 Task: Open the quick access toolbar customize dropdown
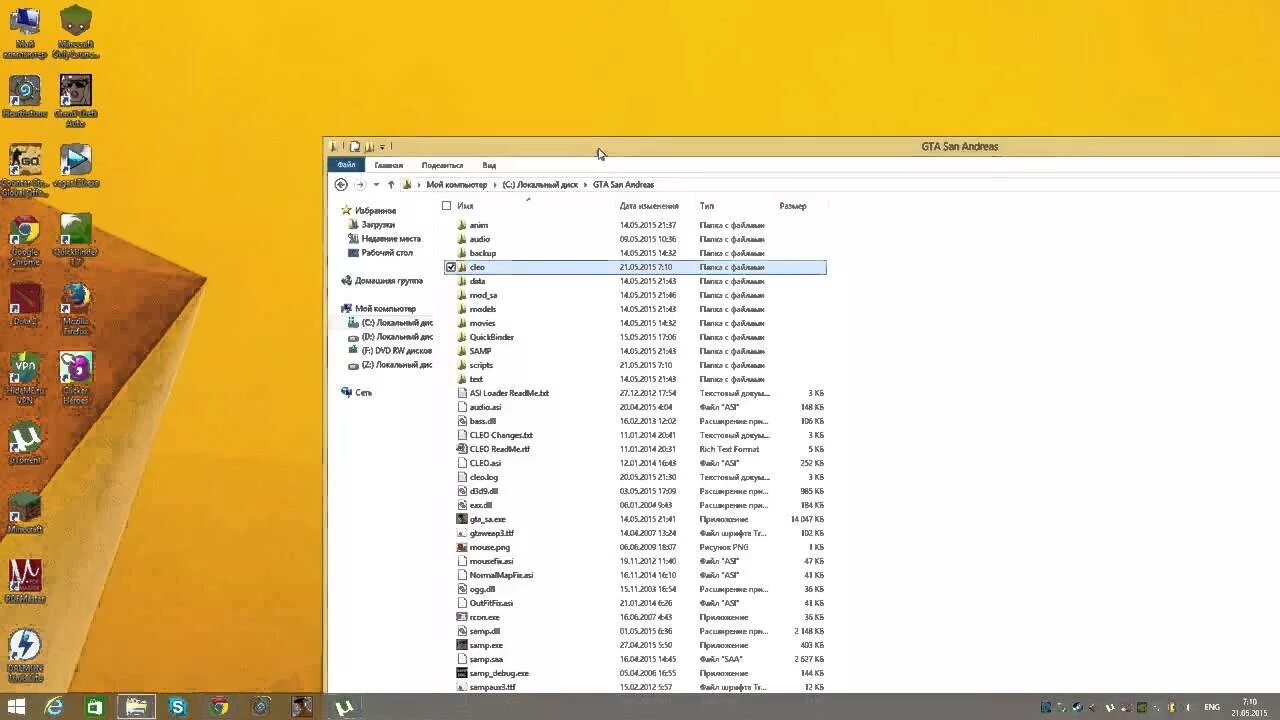click(x=382, y=147)
